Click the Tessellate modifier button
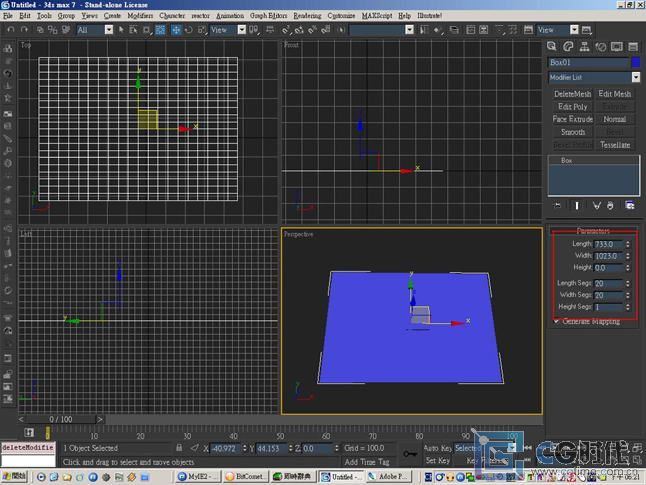This screenshot has height=485, width=646. point(614,145)
